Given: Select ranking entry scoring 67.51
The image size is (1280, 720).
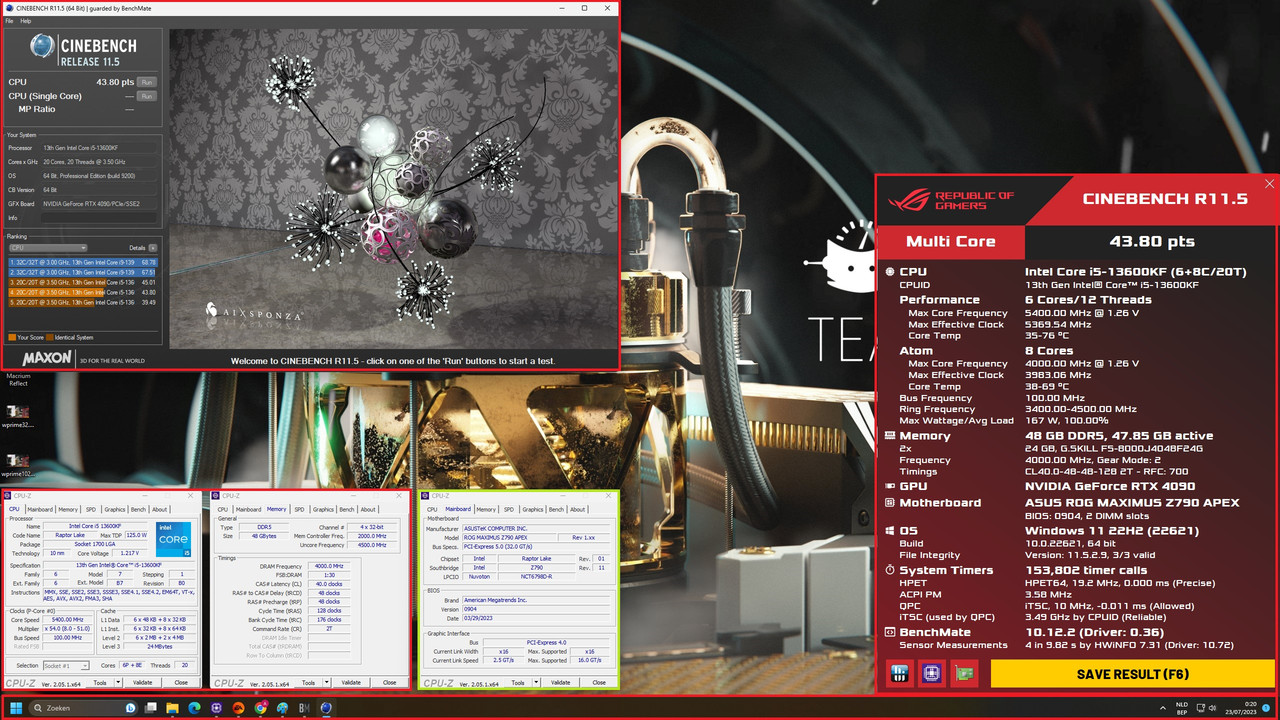Looking at the screenshot, I should [82, 272].
